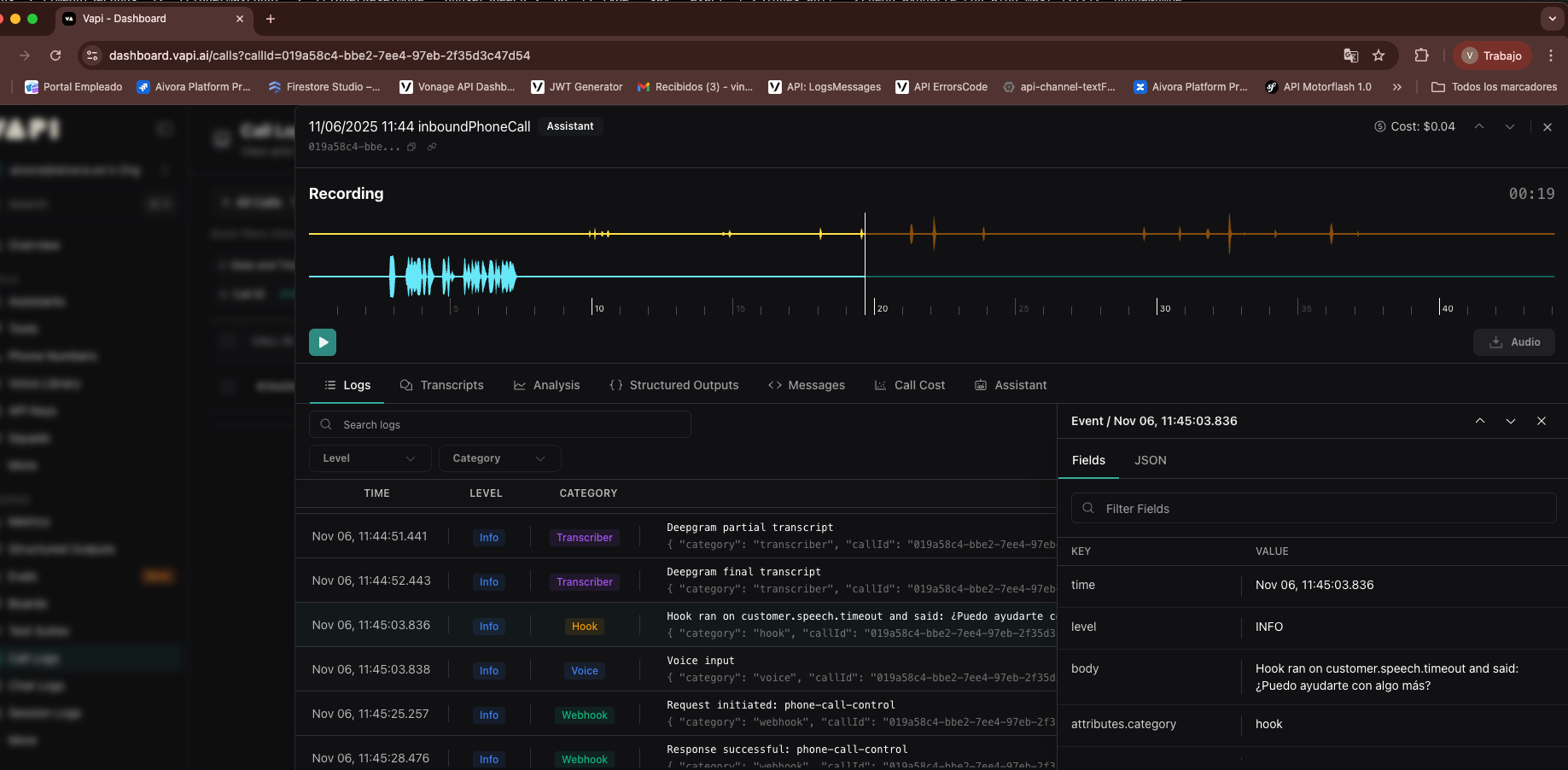
Task: Switch to JSON view in event panel
Action: coord(1150,460)
